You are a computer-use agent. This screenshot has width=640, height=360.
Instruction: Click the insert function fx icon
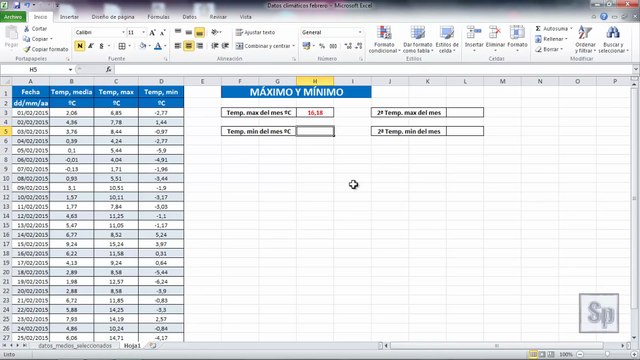point(109,69)
